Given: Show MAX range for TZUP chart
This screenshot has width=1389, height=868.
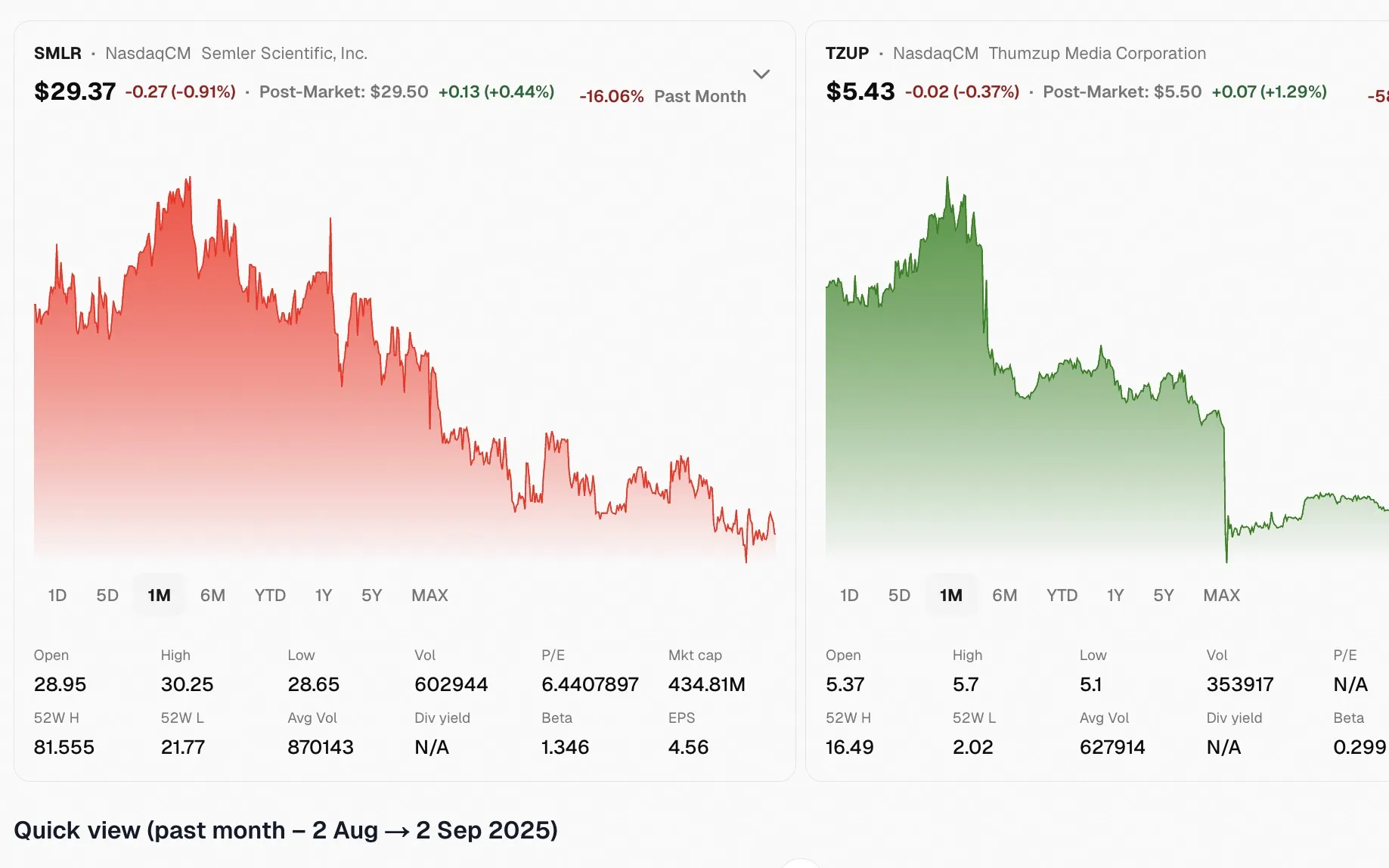Looking at the screenshot, I should [x=1221, y=595].
